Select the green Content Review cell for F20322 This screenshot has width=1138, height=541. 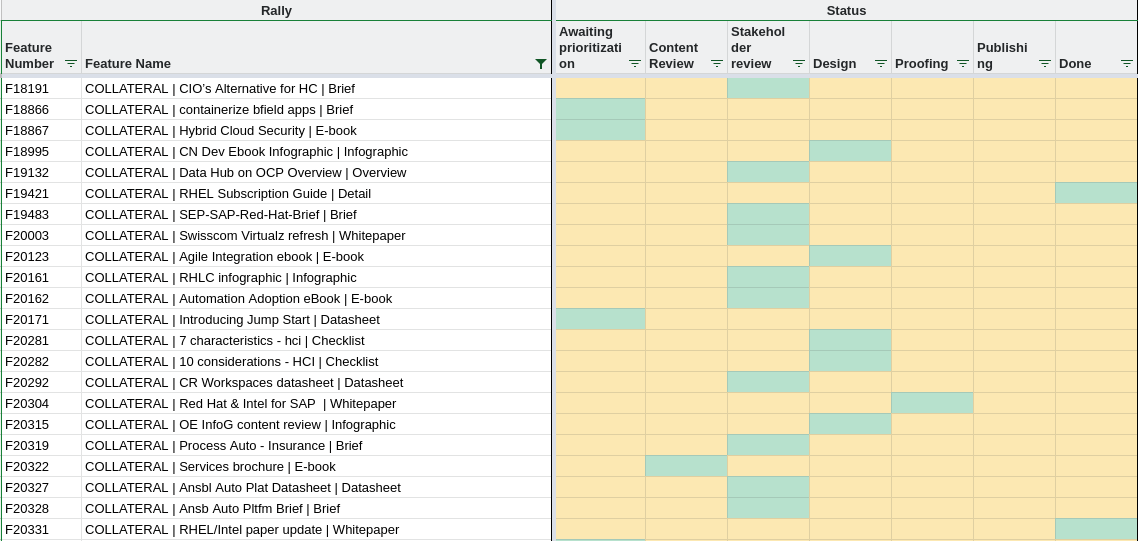686,466
